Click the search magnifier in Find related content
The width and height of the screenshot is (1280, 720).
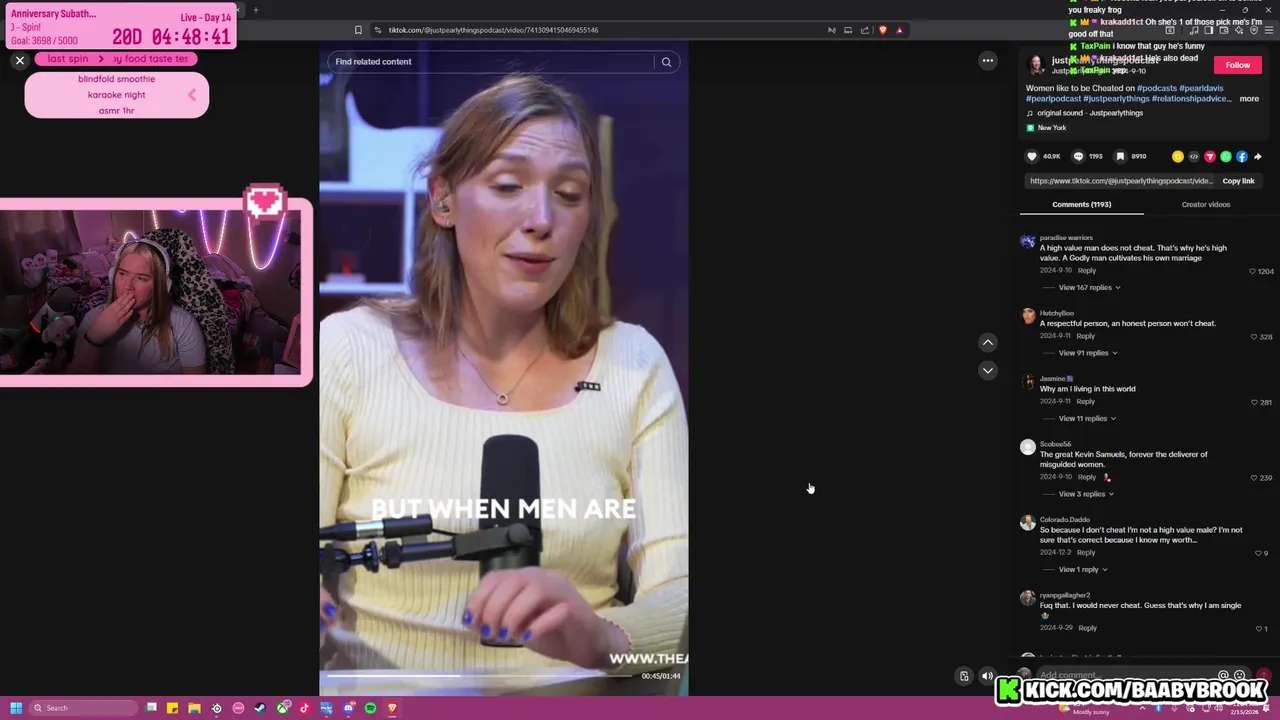[666, 62]
